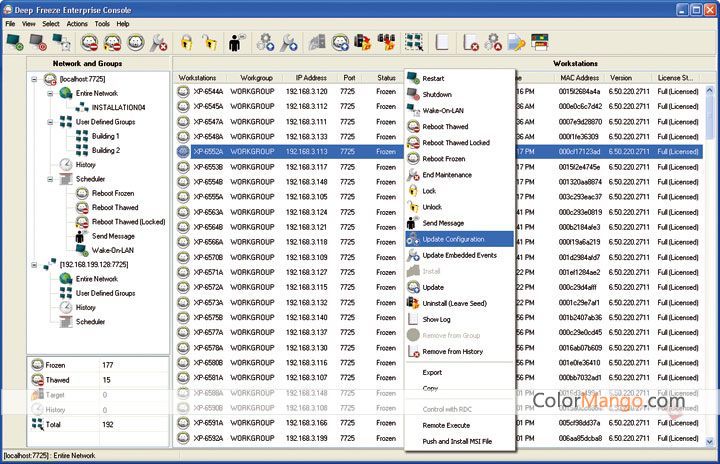Image resolution: width=720 pixels, height=464 pixels.
Task: Click the blank page Show Log toolbar icon
Action: pos(442,43)
